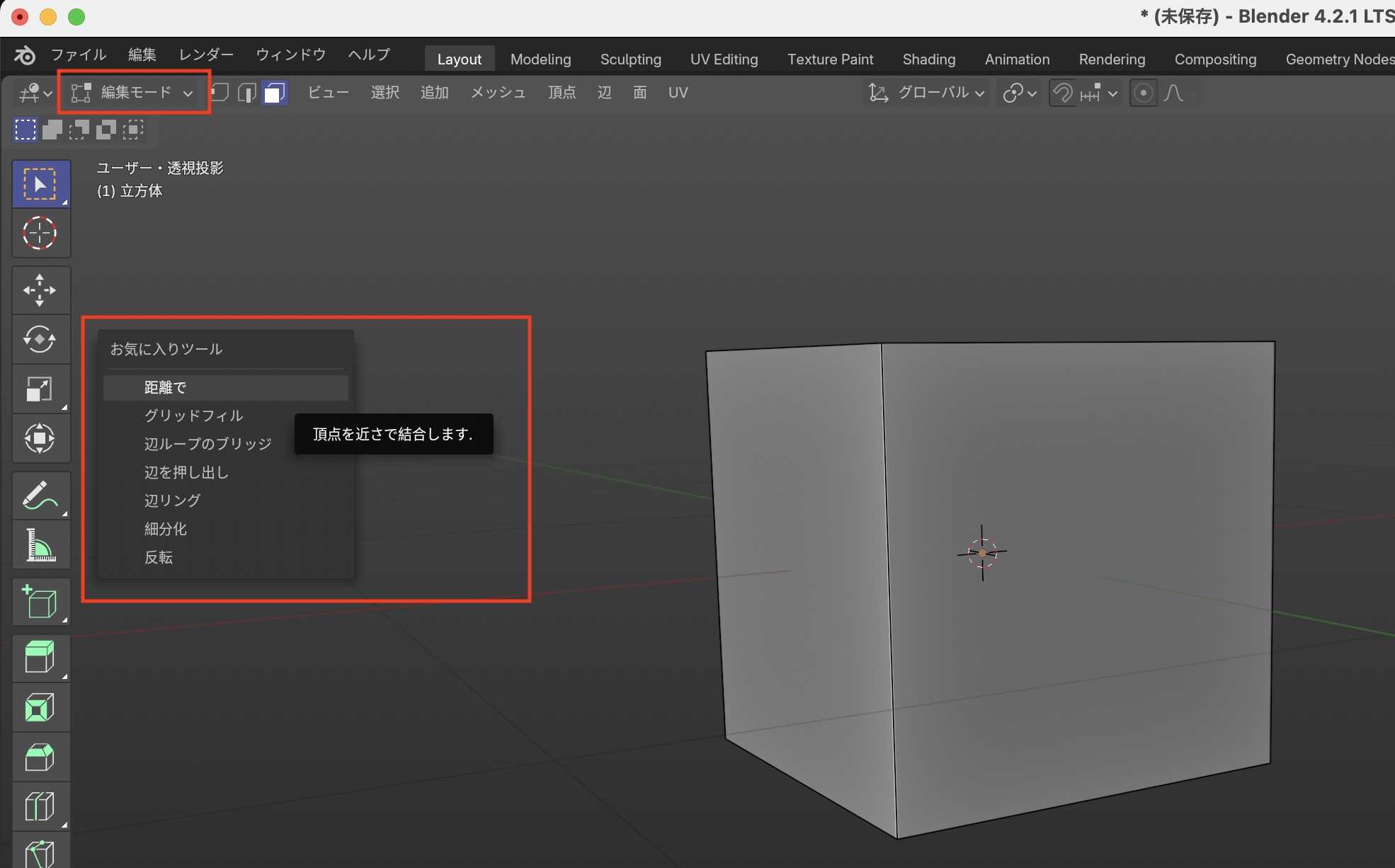Expand the pivot point dropdown
Screen dimensions: 1395x868
click(x=1020, y=93)
